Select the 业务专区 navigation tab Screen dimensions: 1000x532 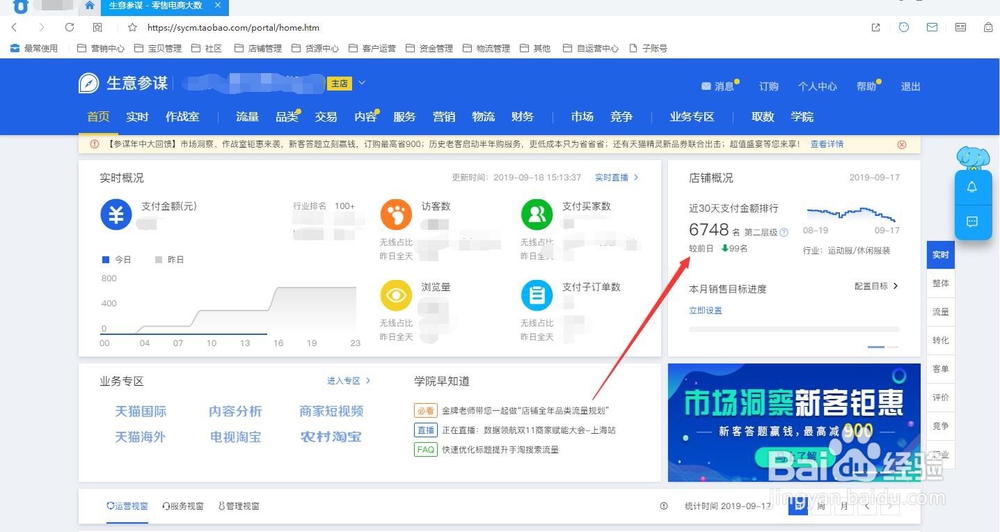coord(692,117)
